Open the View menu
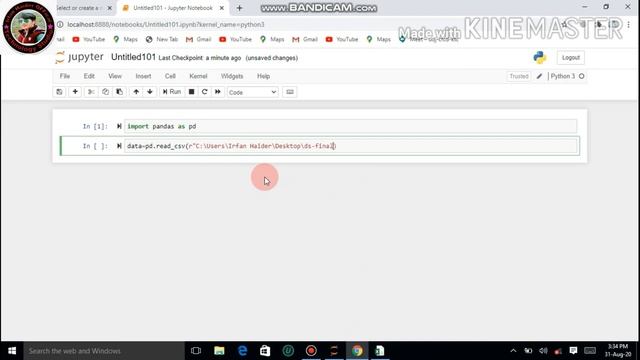Image resolution: width=640 pixels, height=360 pixels. [115, 76]
